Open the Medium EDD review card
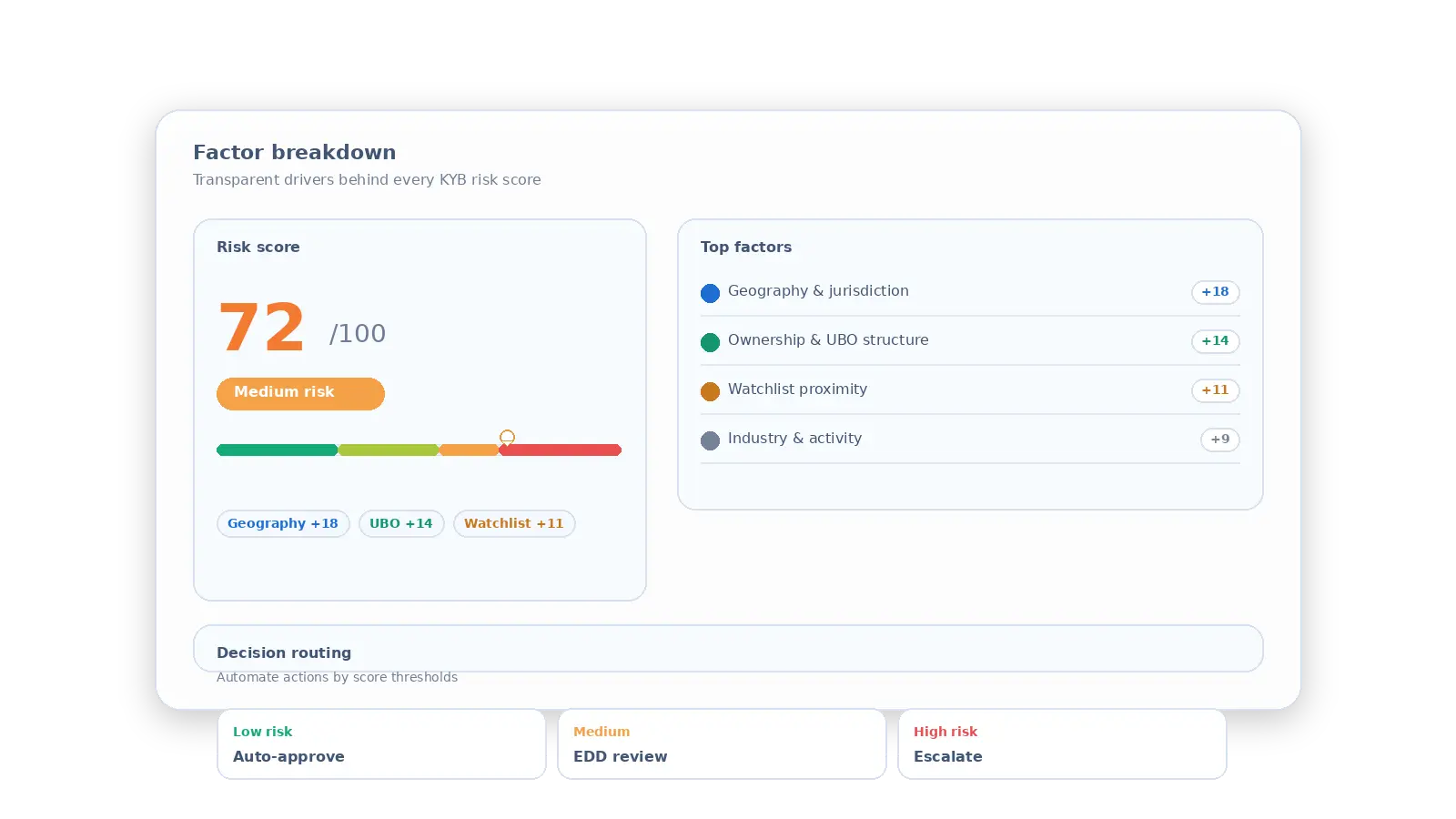The width and height of the screenshot is (1456, 819). point(722,743)
